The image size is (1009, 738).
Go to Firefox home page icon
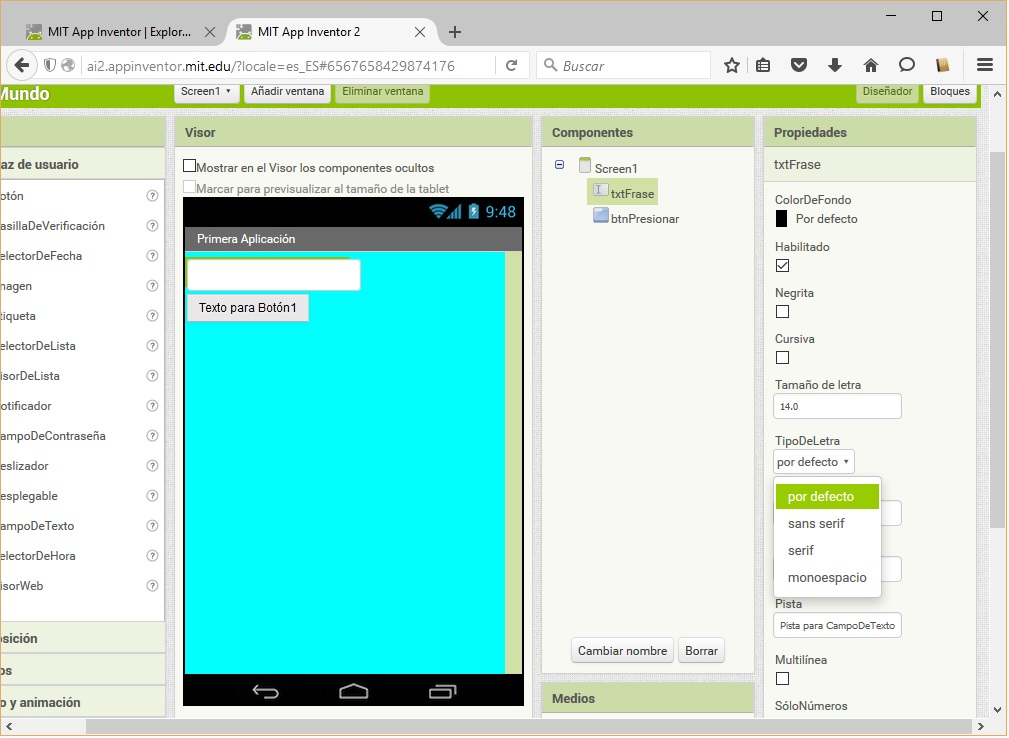pos(870,65)
